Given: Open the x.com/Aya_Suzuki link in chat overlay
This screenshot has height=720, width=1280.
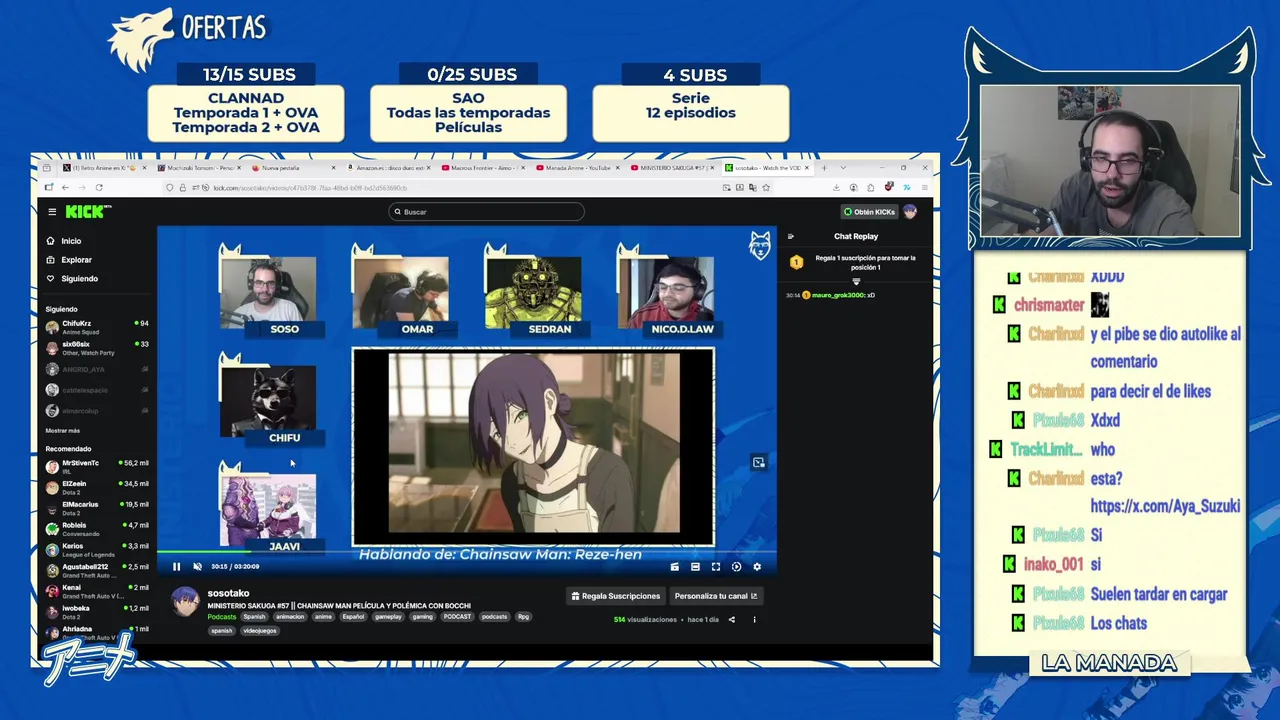Looking at the screenshot, I should [x=1165, y=506].
